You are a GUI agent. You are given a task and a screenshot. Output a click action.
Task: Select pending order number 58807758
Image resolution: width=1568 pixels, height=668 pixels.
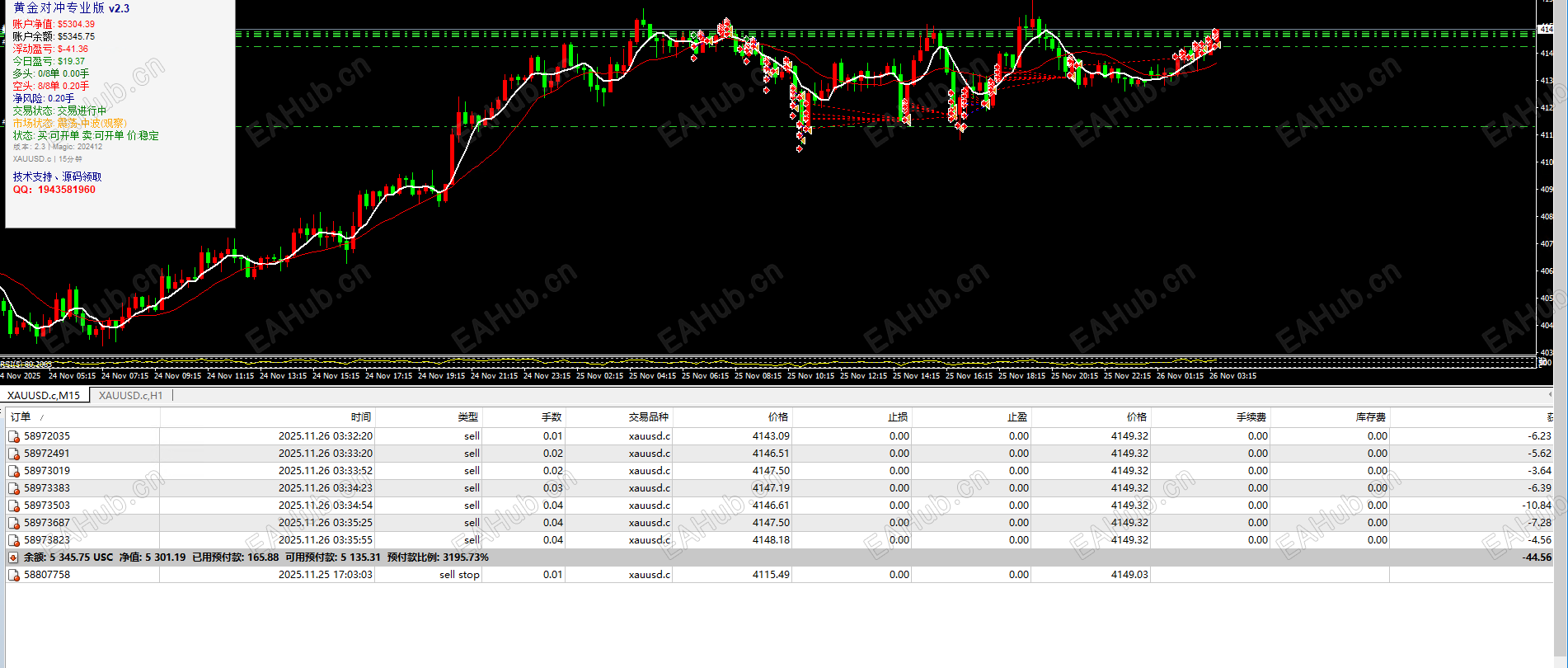(x=47, y=575)
